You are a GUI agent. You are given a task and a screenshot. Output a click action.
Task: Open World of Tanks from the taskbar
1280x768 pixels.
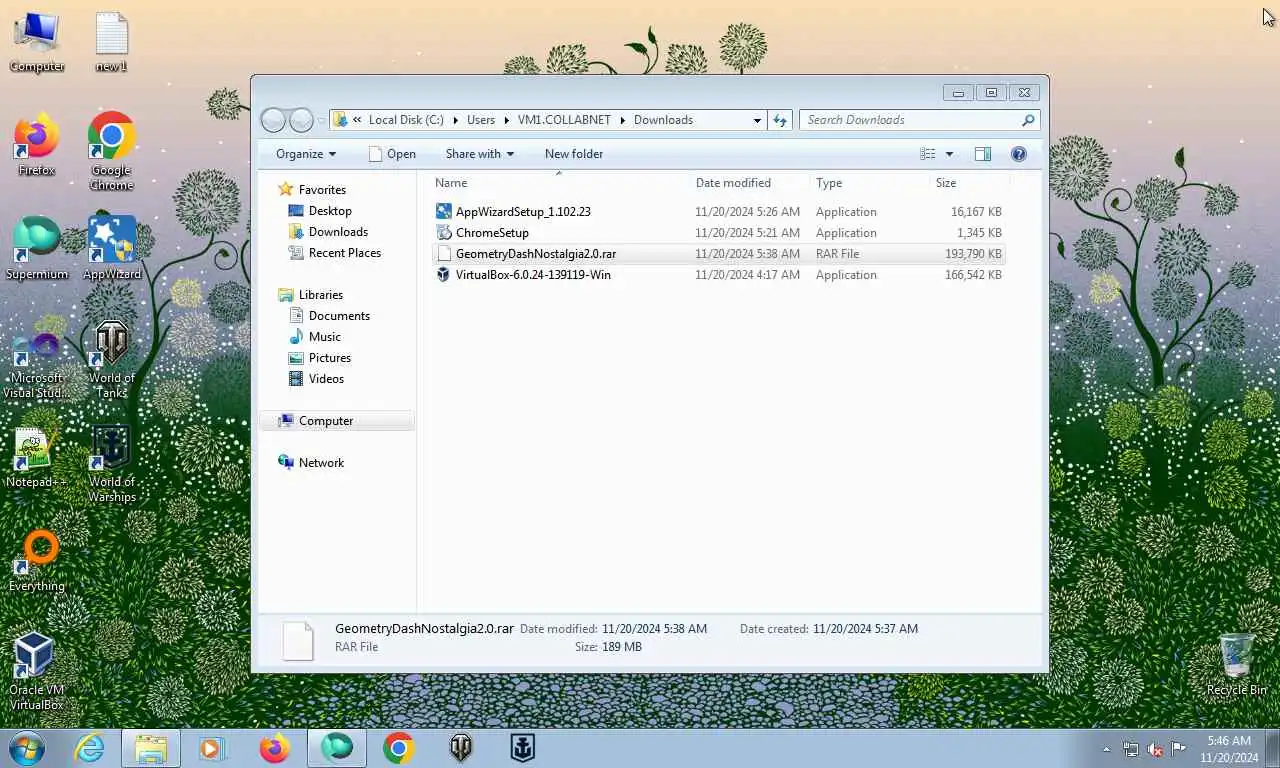click(461, 748)
